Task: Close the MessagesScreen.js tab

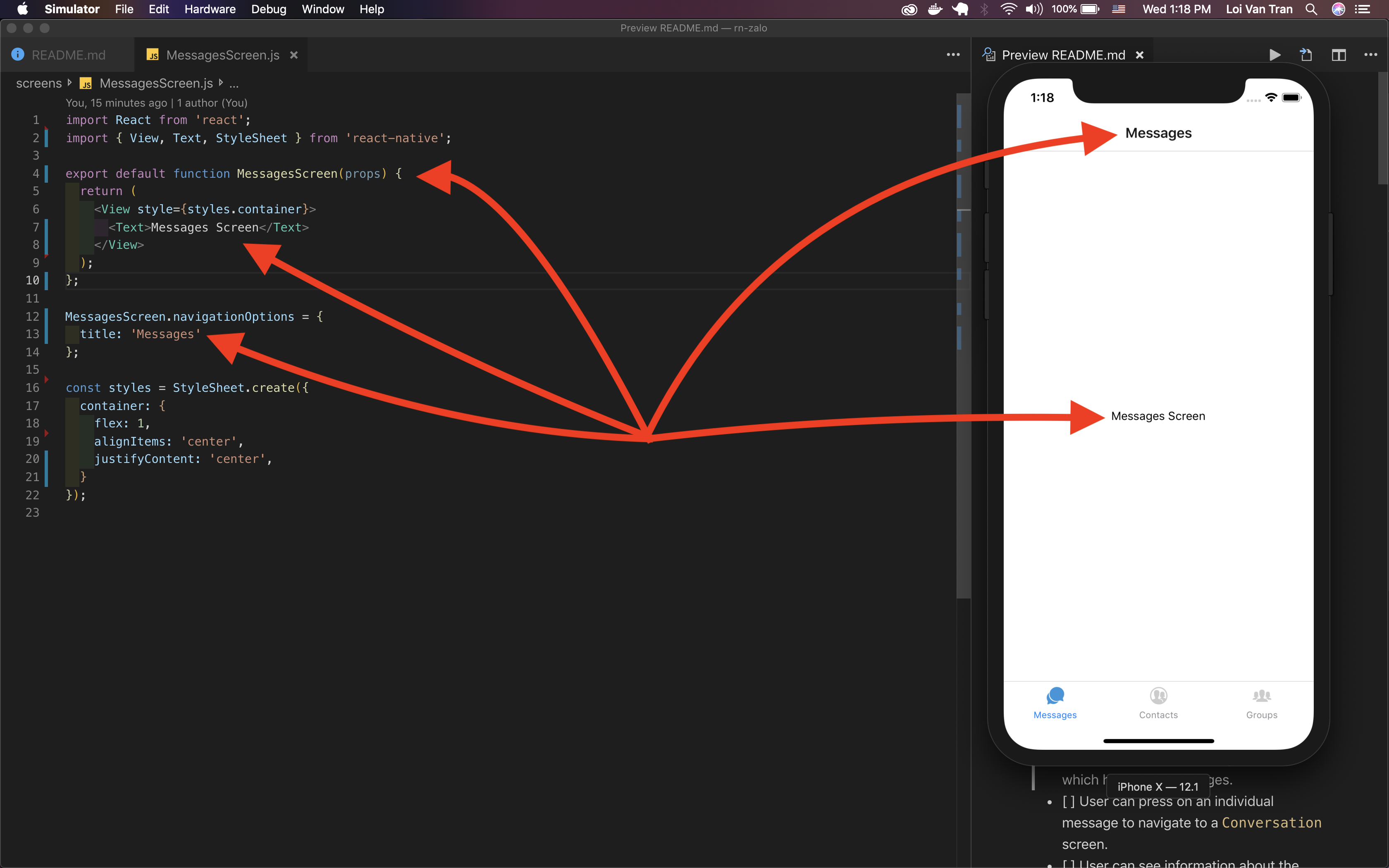Action: pyautogui.click(x=294, y=55)
